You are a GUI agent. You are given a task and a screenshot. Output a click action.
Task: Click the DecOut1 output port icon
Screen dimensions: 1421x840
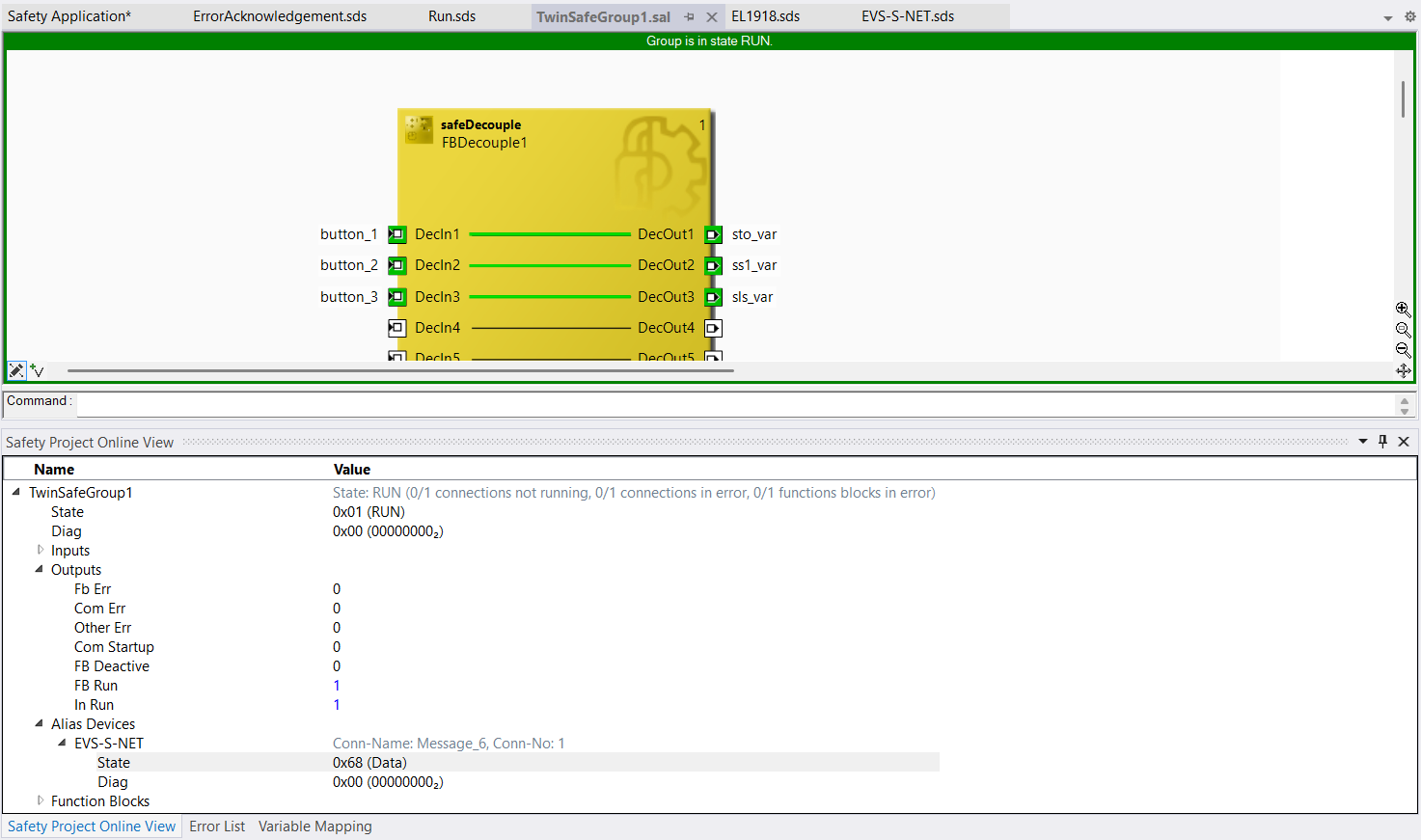click(713, 234)
